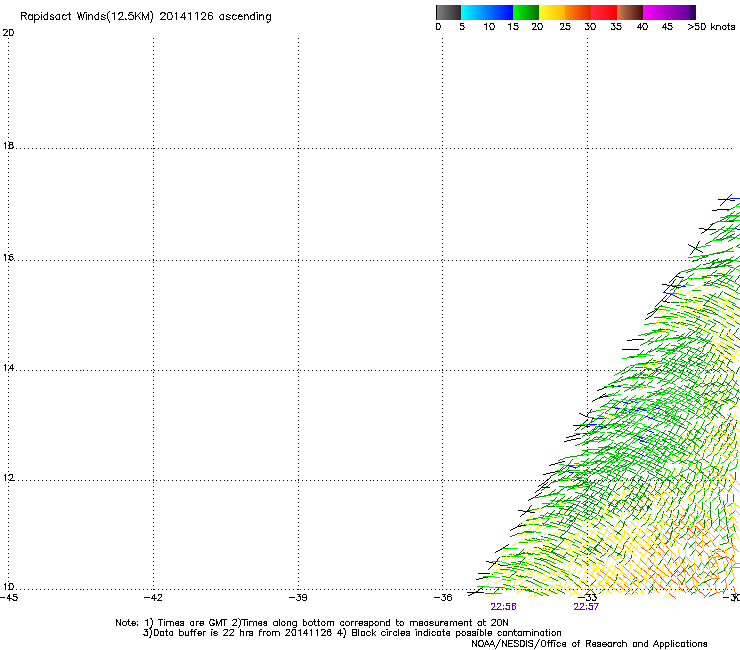Click the longitude label -45
This screenshot has width=740, height=650.
point(8,598)
